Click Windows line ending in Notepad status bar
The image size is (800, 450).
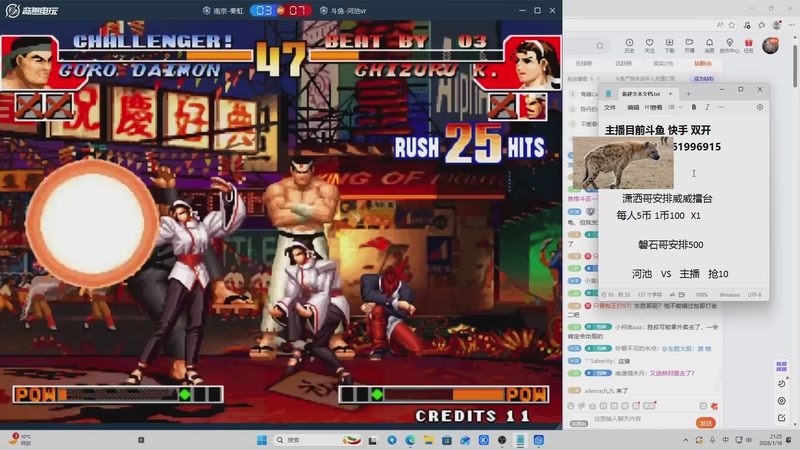click(x=730, y=295)
